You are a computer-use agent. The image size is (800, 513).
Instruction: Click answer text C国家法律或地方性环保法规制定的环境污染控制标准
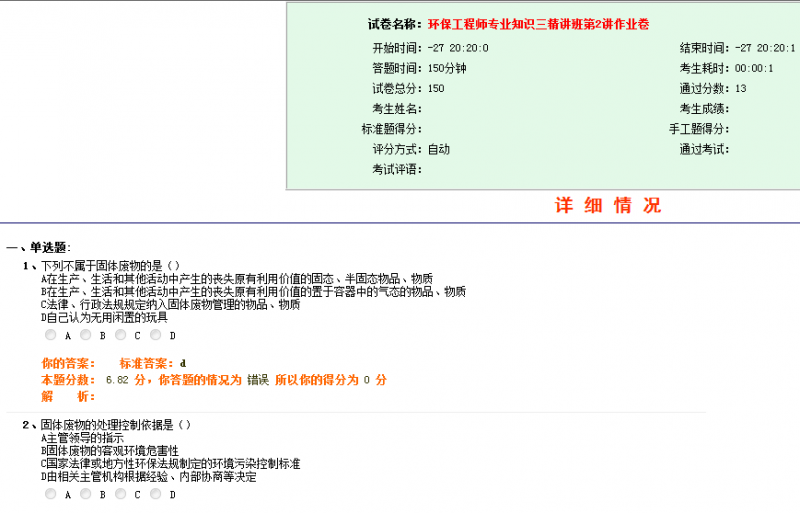170,463
